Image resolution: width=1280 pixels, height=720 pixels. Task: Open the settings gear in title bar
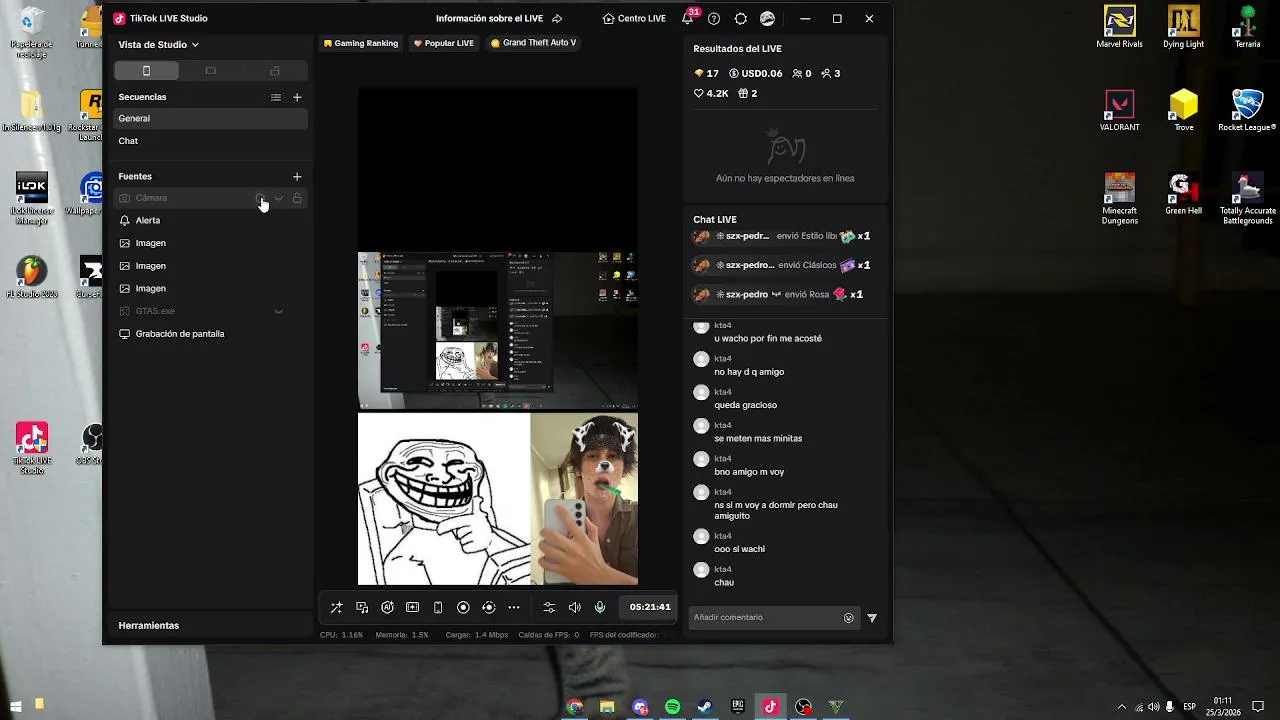[x=741, y=18]
